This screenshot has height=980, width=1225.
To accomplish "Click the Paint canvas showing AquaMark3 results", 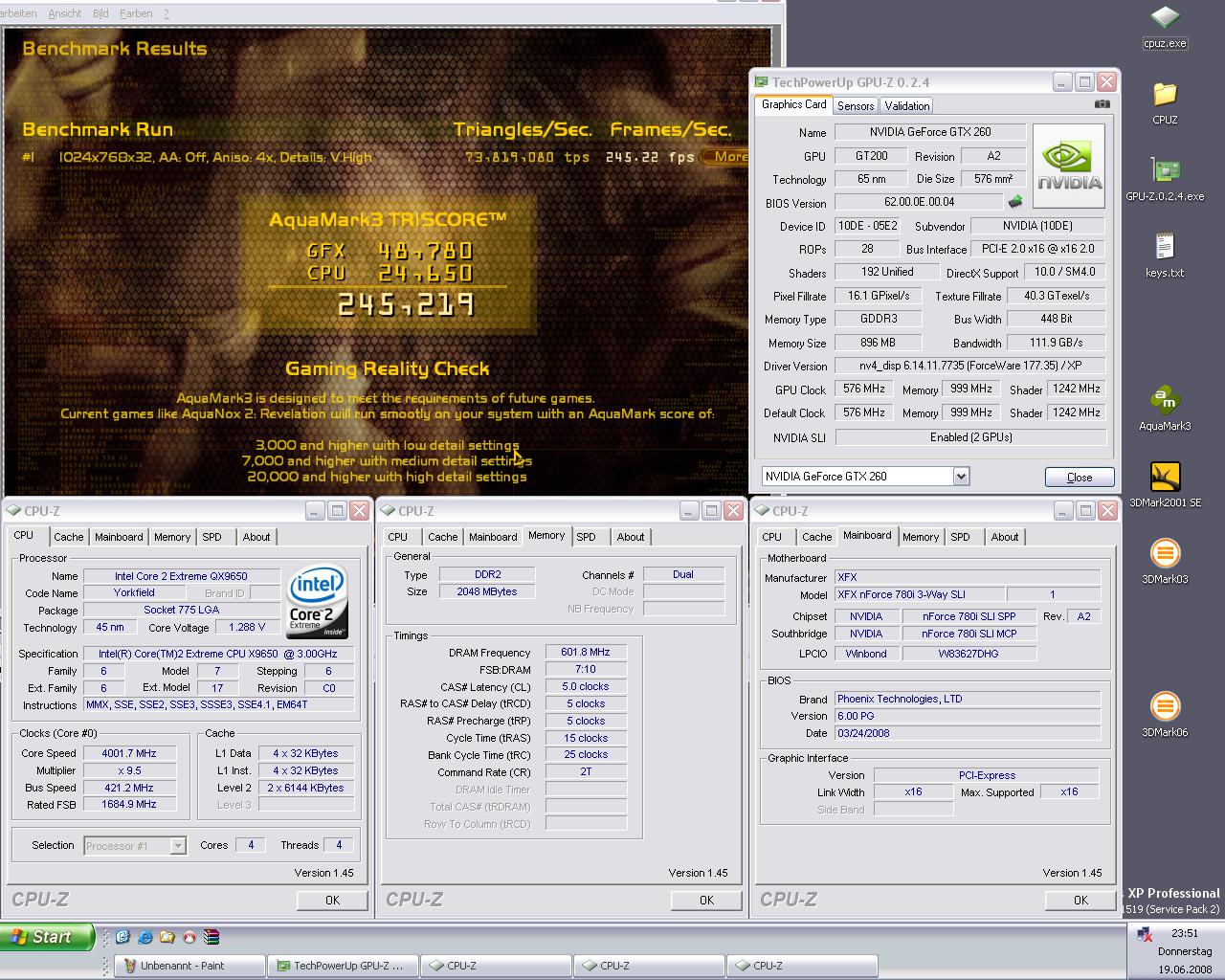I will click(387, 261).
